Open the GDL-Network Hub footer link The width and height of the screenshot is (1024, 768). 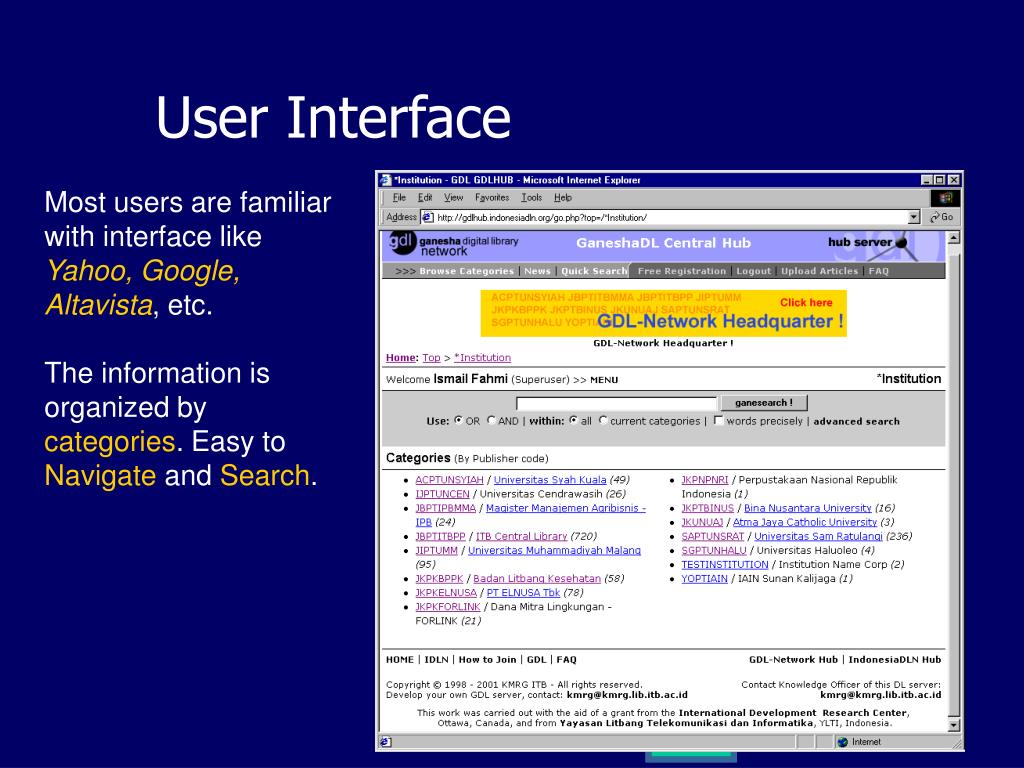[793, 660]
